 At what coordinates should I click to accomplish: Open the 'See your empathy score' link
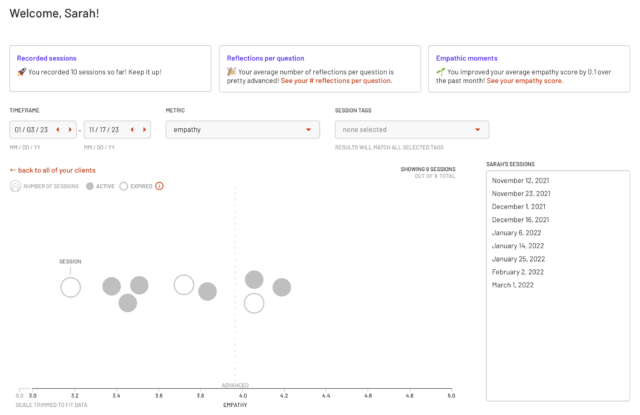(x=527, y=80)
